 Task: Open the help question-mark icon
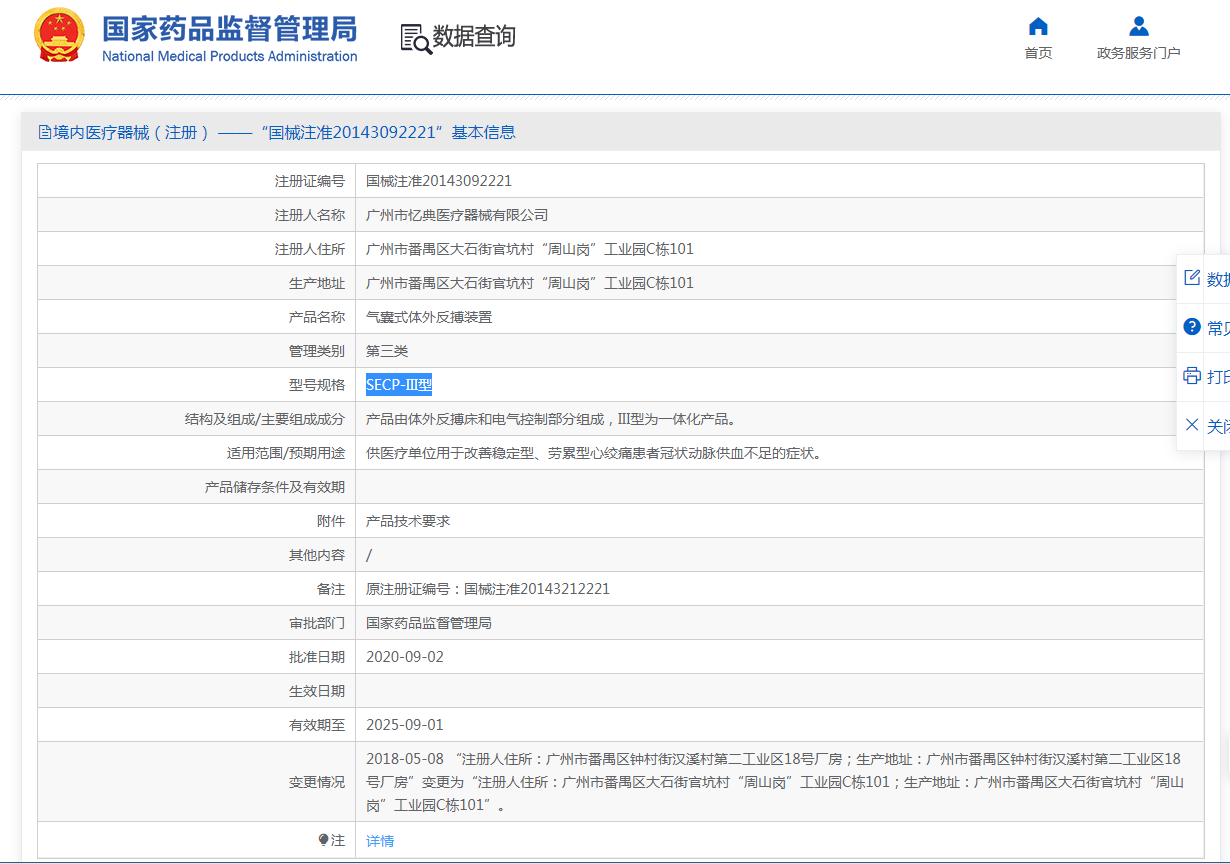(1191, 327)
